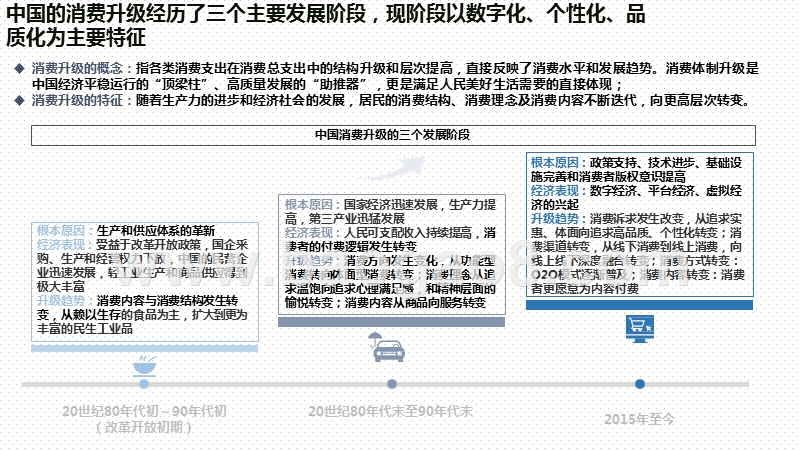Click the text 数字经济、平台经济、虚拟经济的兴起
The image size is (800, 450).
[636, 197]
